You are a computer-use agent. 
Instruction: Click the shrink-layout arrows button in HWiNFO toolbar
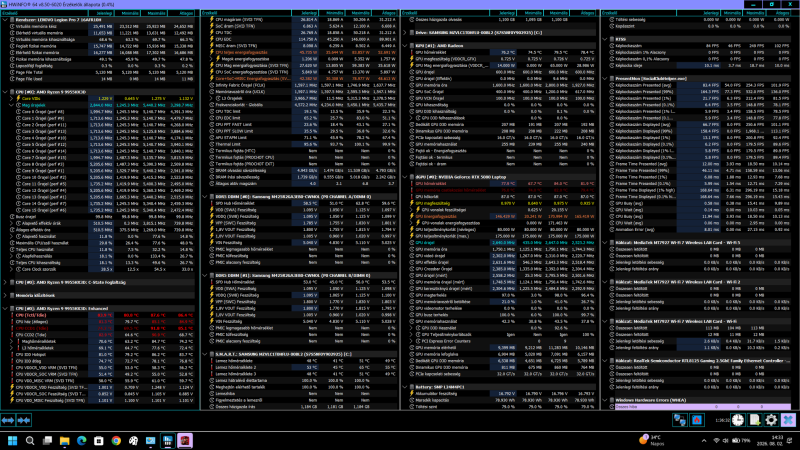click(x=24, y=420)
